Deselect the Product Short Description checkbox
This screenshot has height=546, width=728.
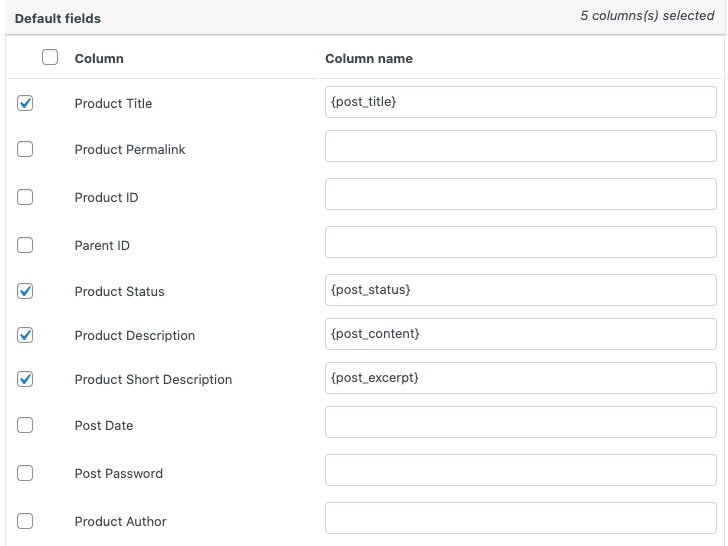click(x=26, y=379)
